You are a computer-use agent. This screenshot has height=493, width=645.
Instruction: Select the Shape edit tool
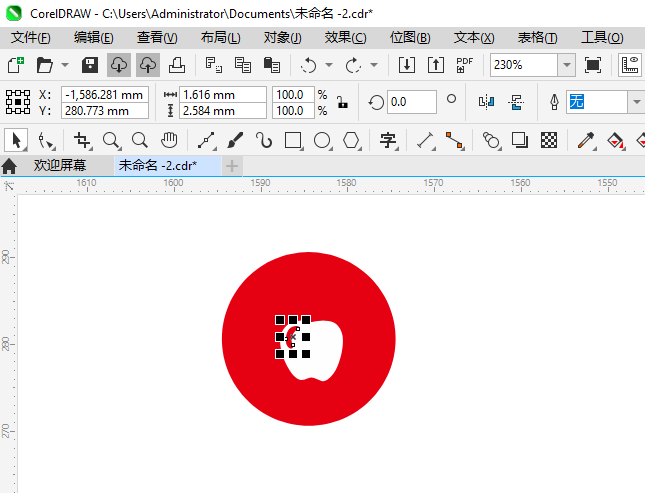[x=45, y=140]
